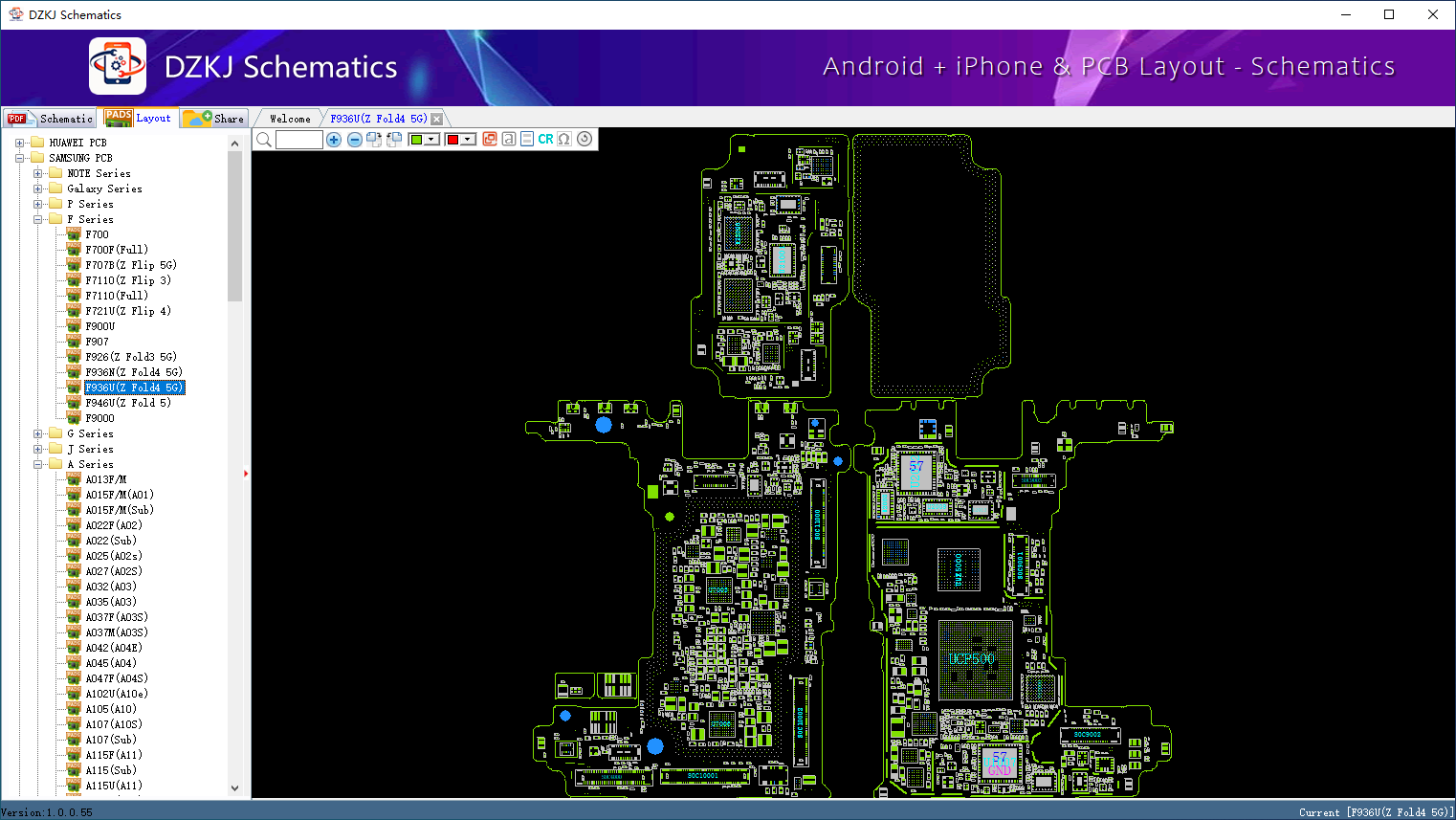This screenshot has height=820, width=1456.
Task: Select F721U(Z Flip 4) in tree
Action: (x=128, y=311)
